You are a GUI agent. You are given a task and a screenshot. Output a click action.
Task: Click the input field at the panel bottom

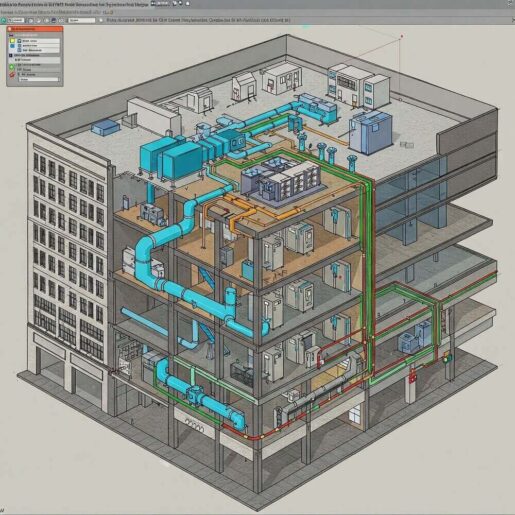point(39,79)
